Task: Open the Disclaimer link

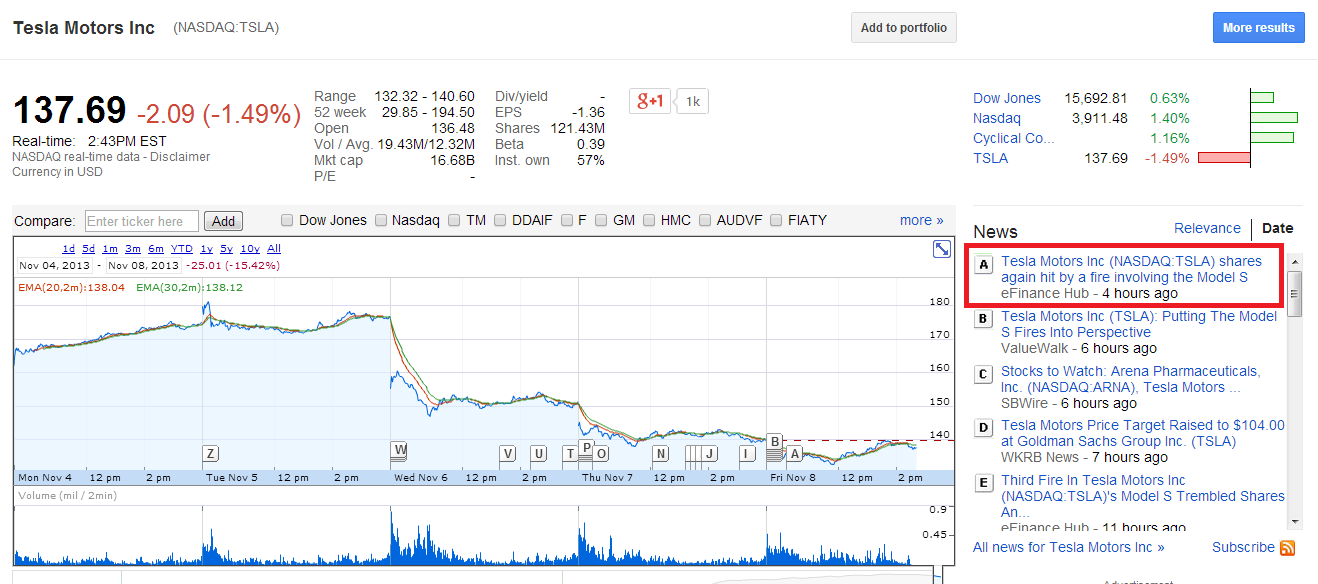Action: [x=180, y=157]
